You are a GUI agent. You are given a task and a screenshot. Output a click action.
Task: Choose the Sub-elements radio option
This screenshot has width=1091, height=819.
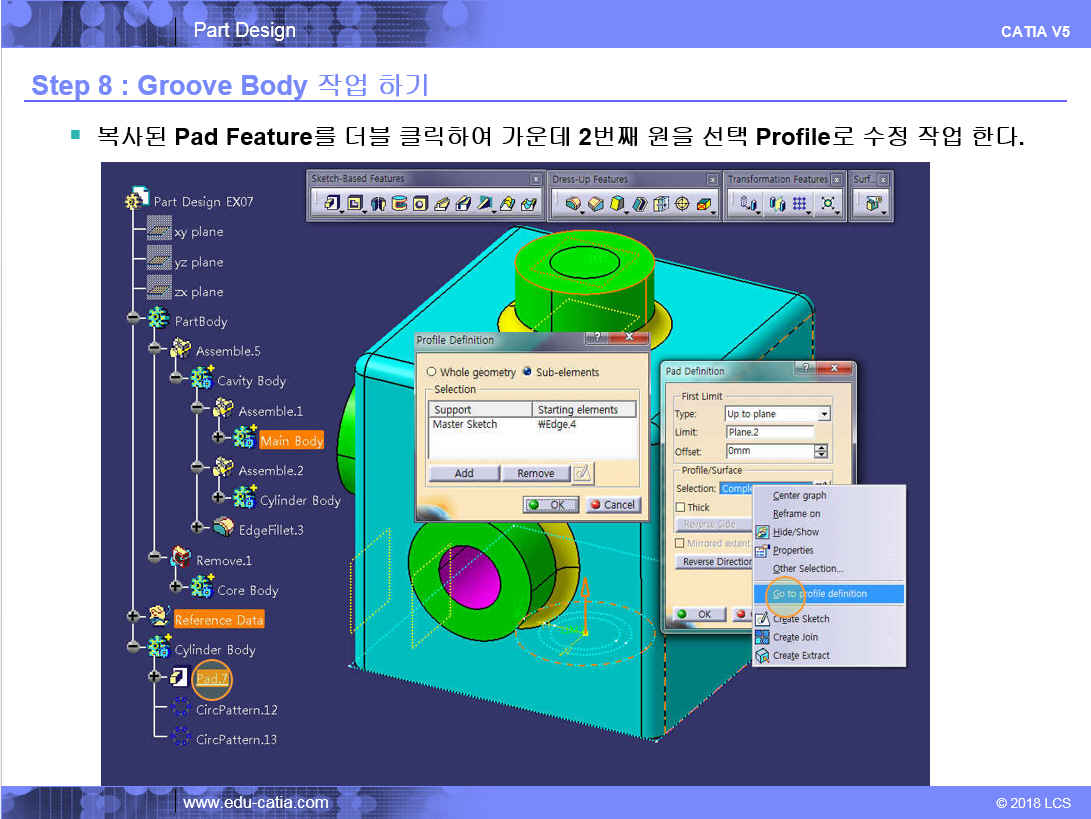pos(527,372)
